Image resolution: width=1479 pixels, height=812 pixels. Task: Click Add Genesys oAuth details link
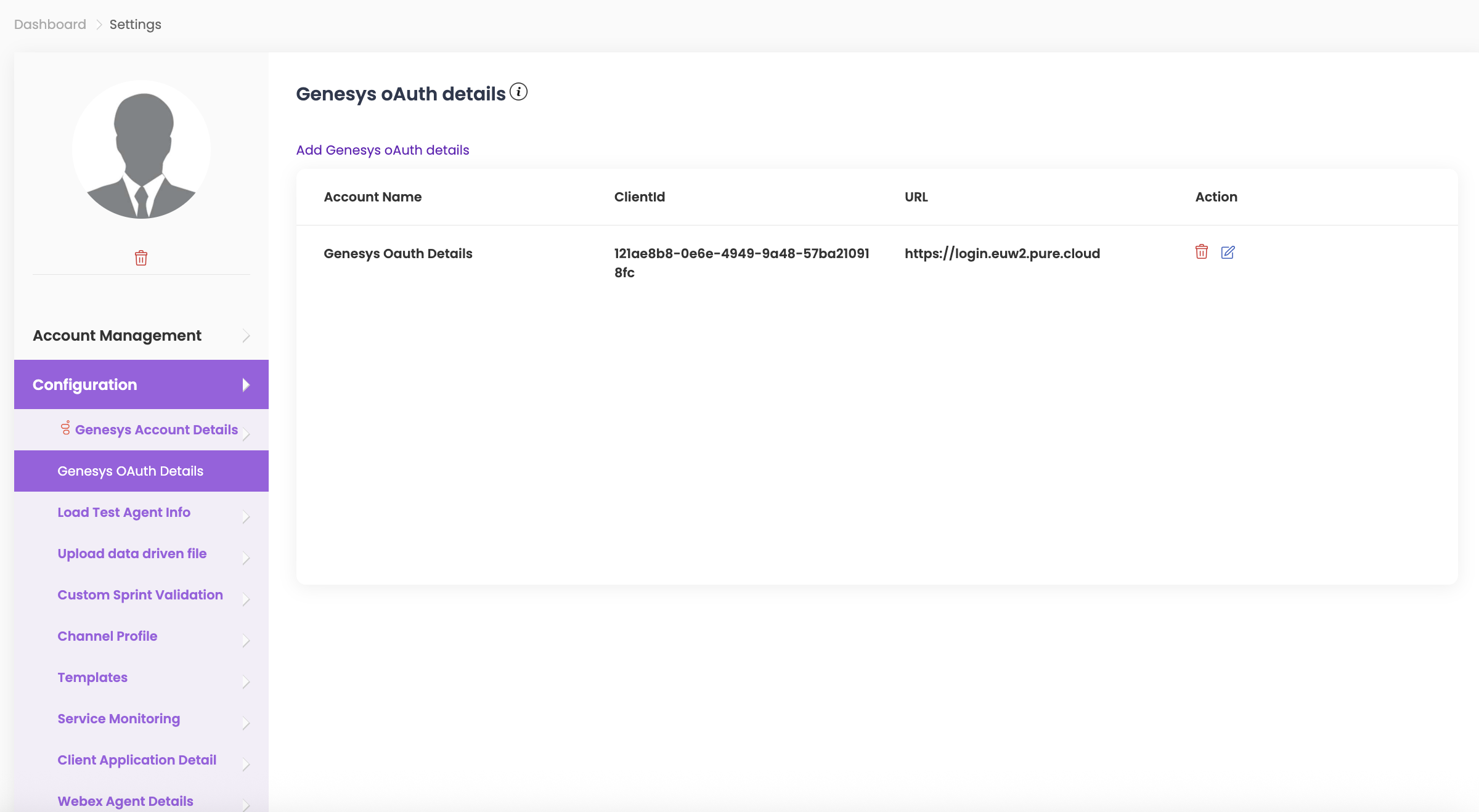pyautogui.click(x=382, y=150)
